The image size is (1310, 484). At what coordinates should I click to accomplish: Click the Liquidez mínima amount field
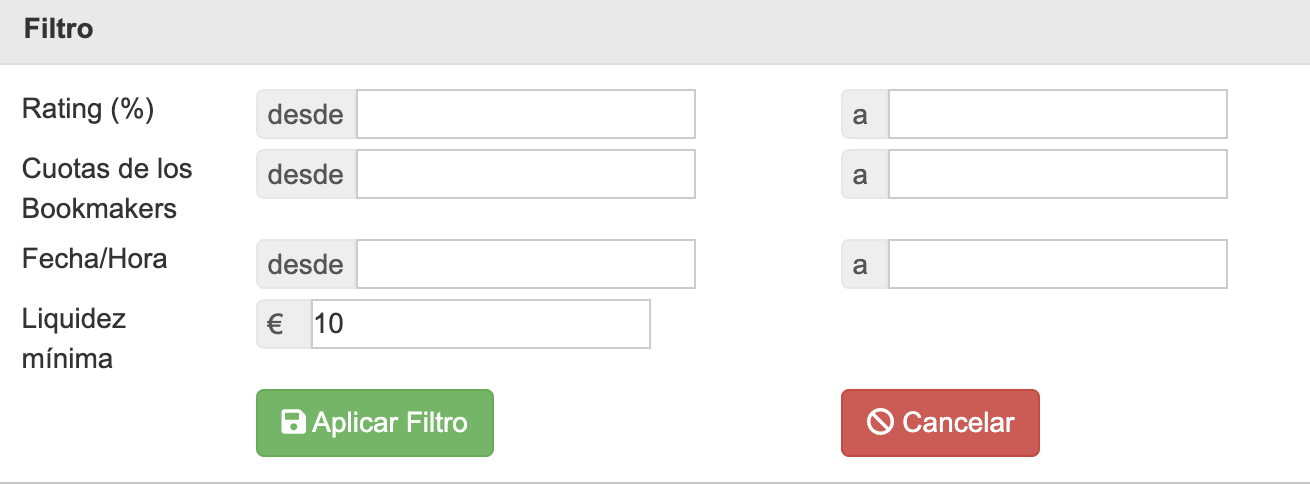[481, 324]
